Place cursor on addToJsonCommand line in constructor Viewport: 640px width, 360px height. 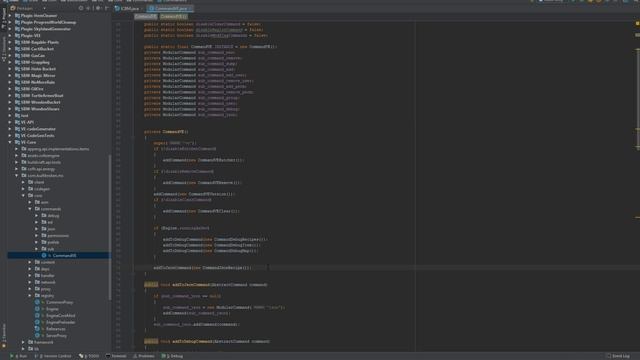pyautogui.click(x=202, y=268)
